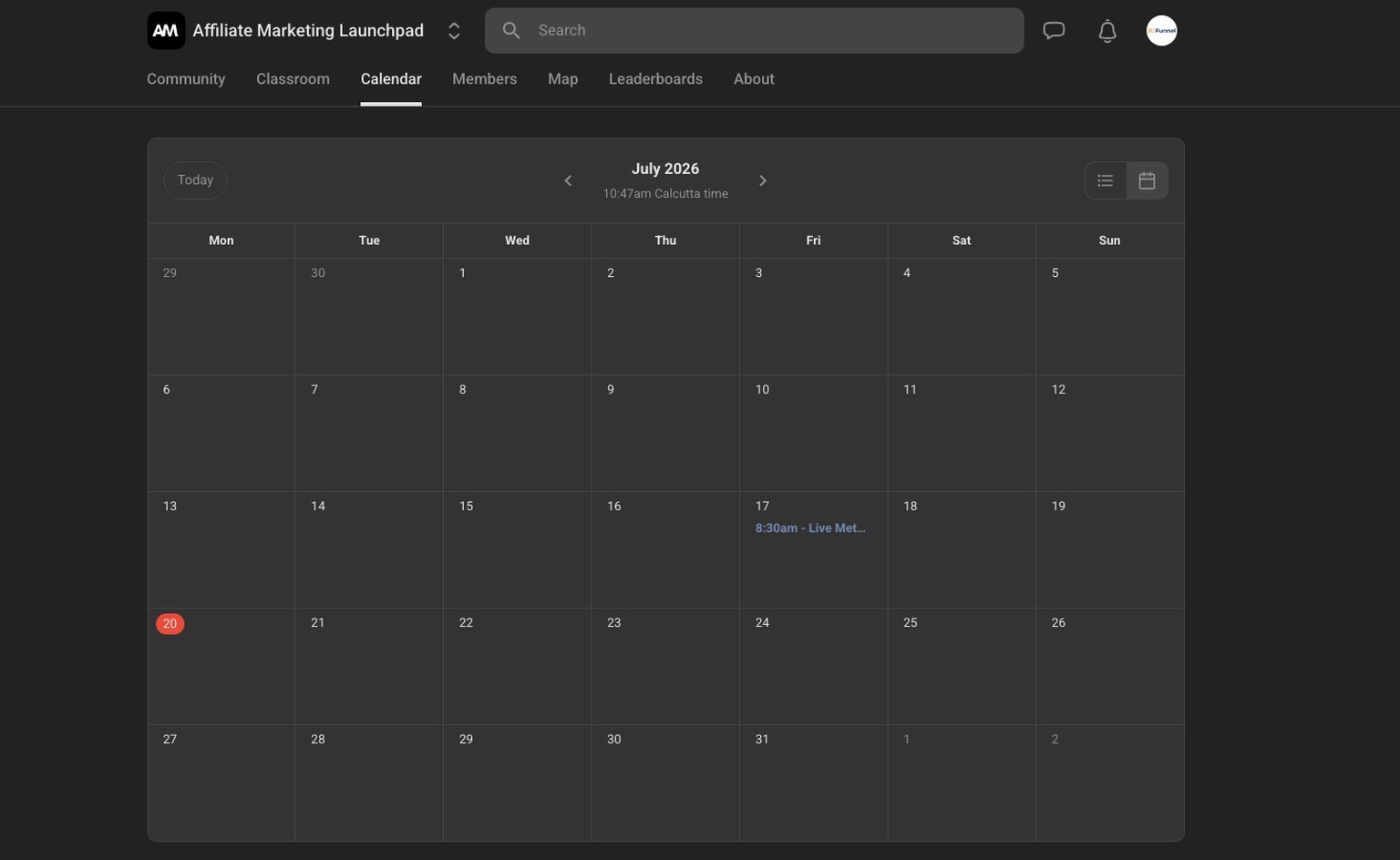1400x860 pixels.
Task: Open the profile avatar menu
Action: point(1161,31)
